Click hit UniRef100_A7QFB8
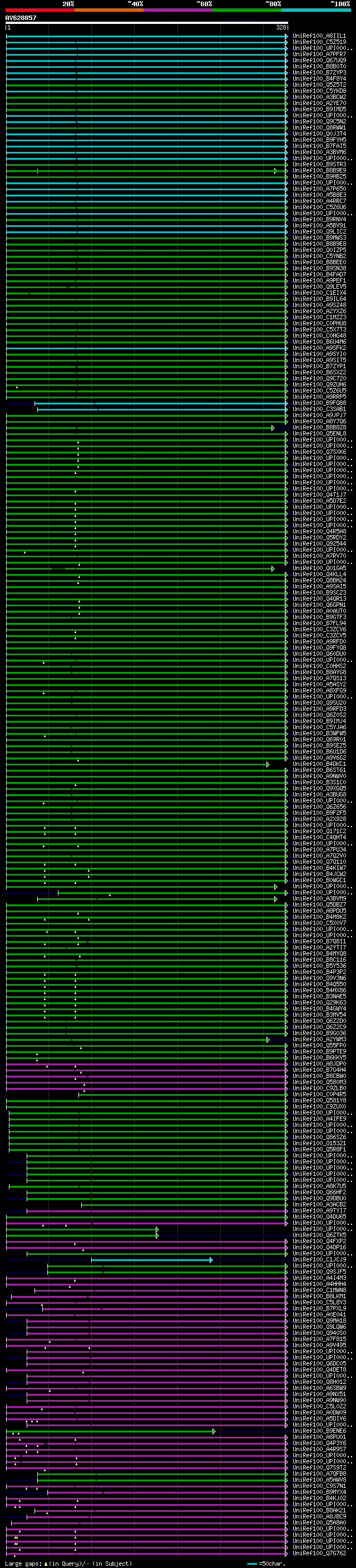Image resolution: width=356 pixels, height=1568 pixels. (319, 1473)
